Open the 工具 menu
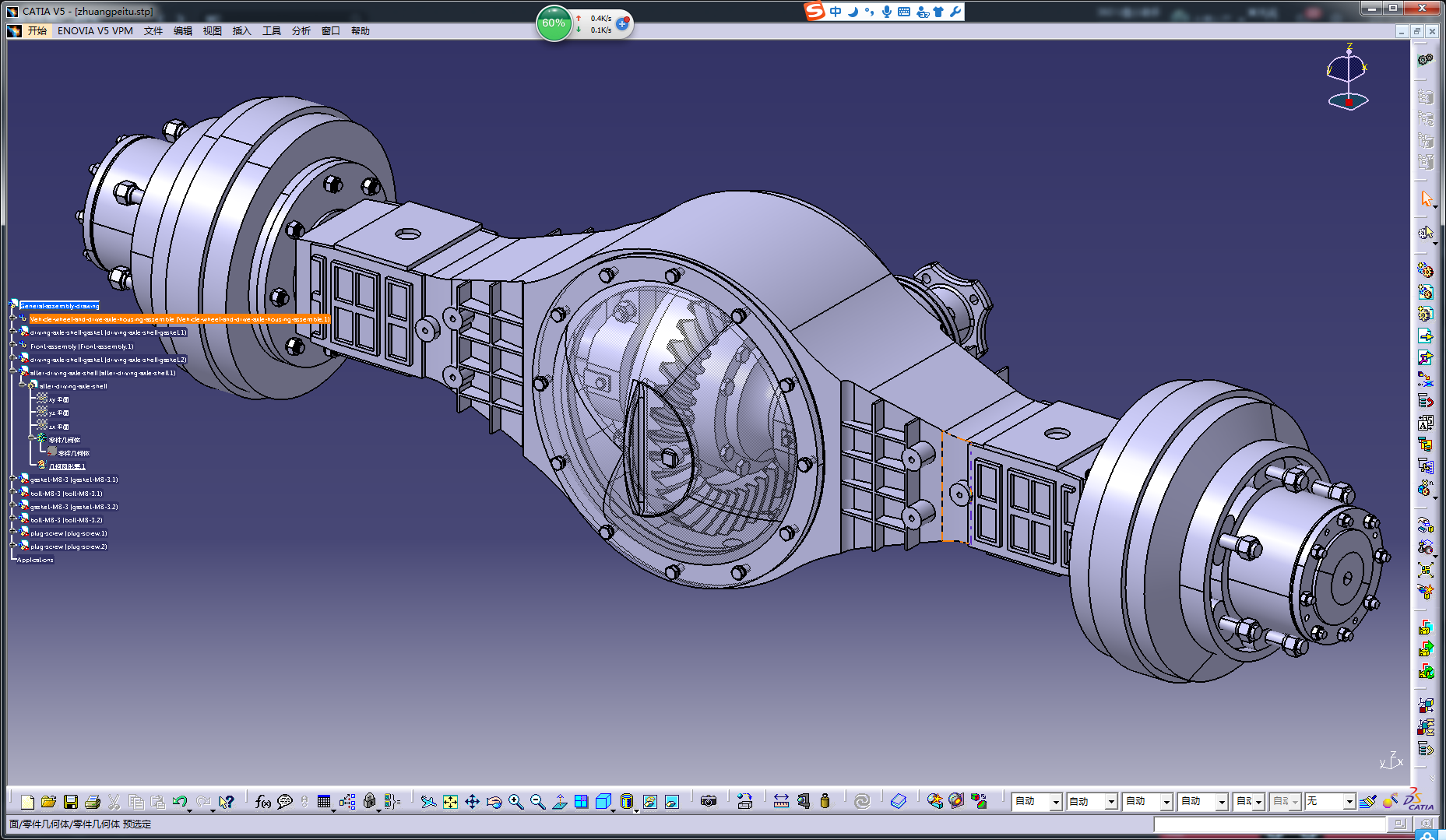This screenshot has width=1446, height=840. [x=271, y=30]
